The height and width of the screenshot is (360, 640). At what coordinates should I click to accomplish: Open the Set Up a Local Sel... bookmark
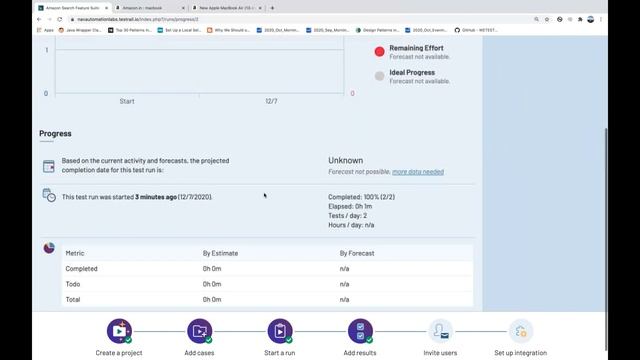click(180, 30)
